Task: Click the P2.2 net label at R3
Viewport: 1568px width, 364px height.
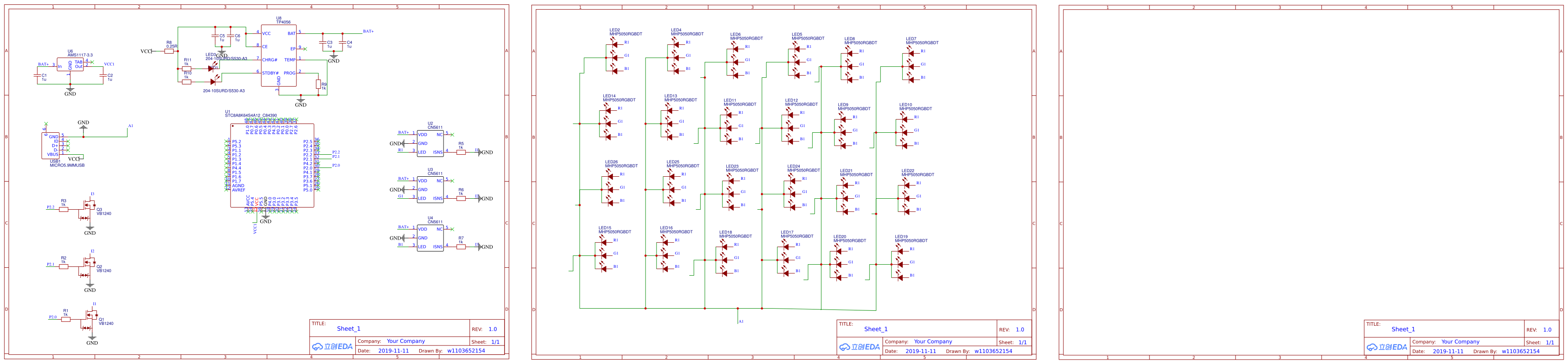Action: pos(50,207)
